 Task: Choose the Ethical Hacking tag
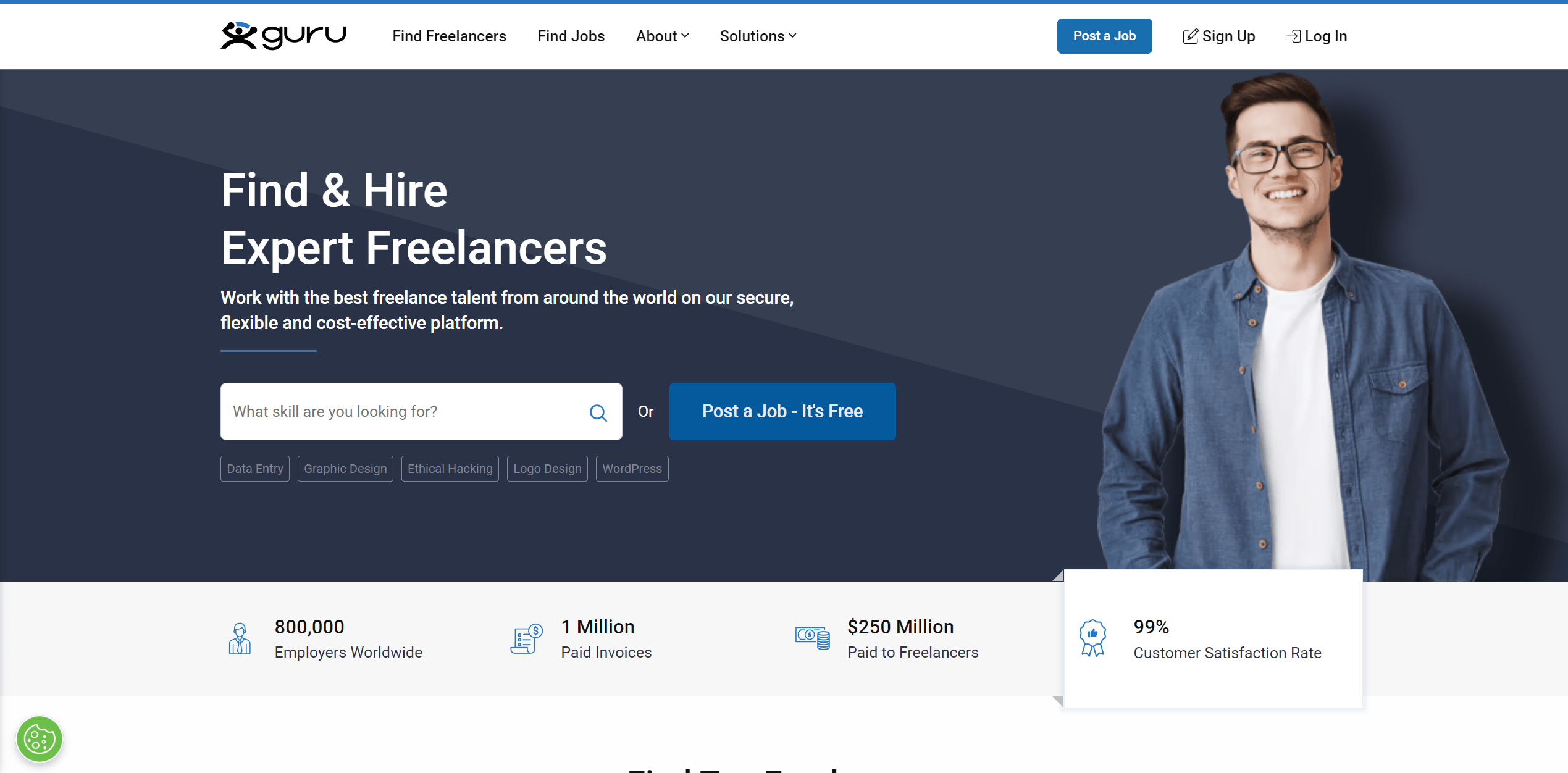[x=450, y=469]
